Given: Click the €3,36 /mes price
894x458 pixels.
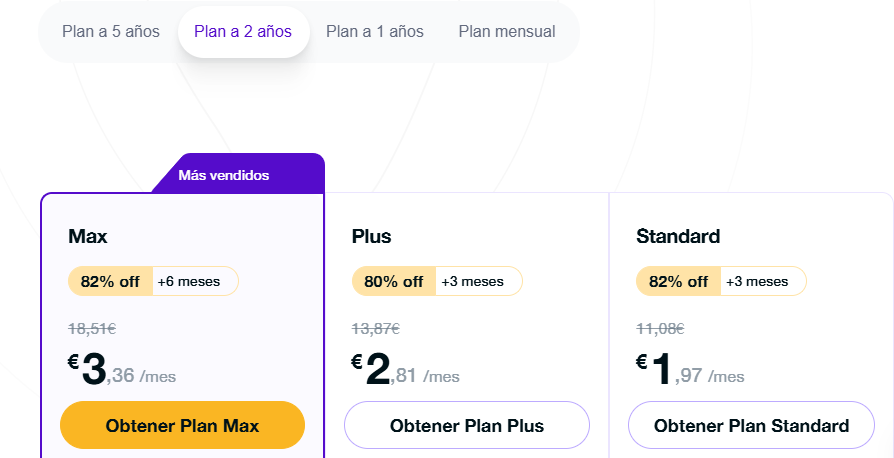Looking at the screenshot, I should click(x=122, y=370).
